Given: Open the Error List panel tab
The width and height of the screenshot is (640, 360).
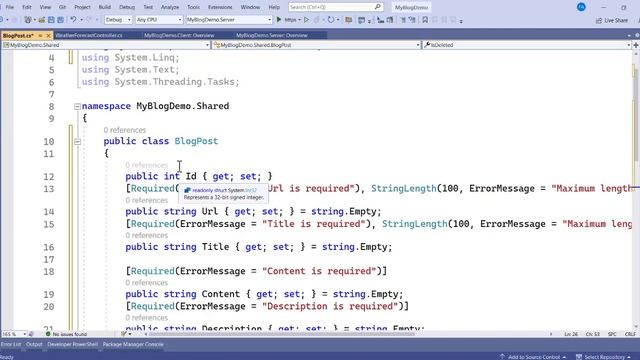Looking at the screenshot, I should point(11,344).
